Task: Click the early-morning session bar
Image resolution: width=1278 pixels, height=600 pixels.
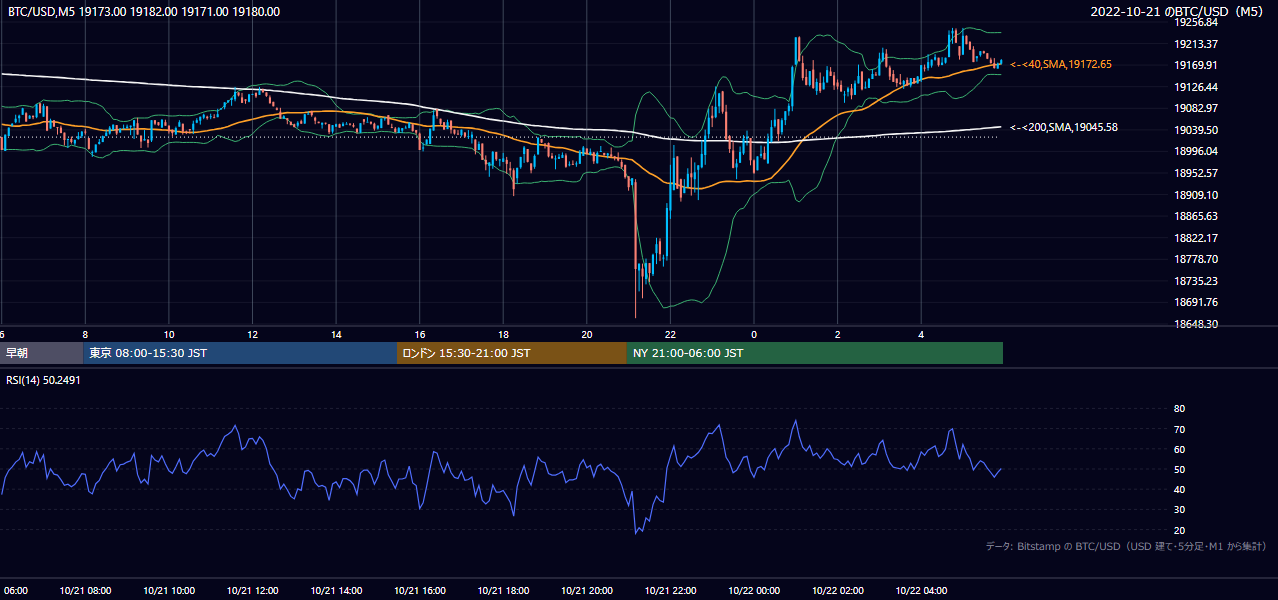Action: pyautogui.click(x=41, y=353)
